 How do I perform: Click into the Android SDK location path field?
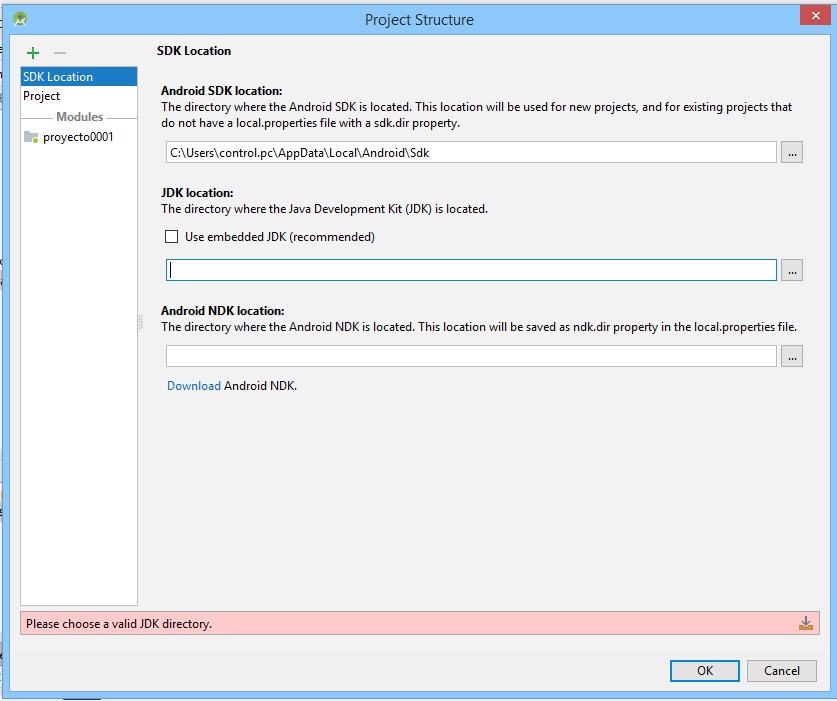[x=470, y=153]
